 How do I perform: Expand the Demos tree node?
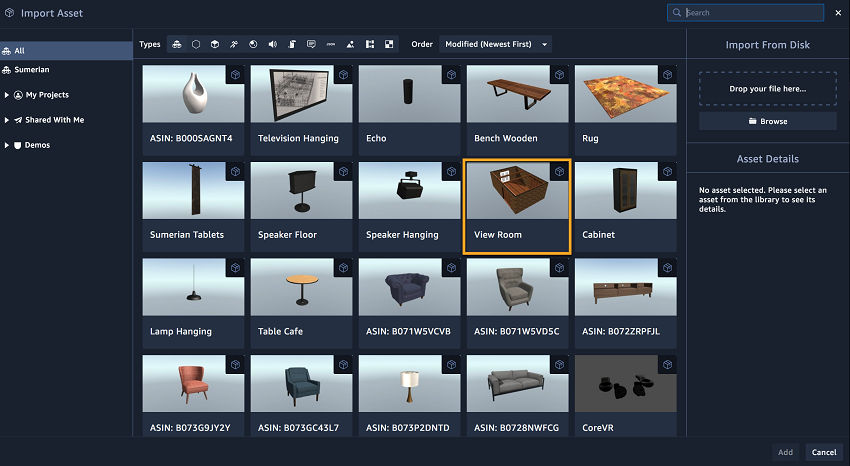point(7,145)
